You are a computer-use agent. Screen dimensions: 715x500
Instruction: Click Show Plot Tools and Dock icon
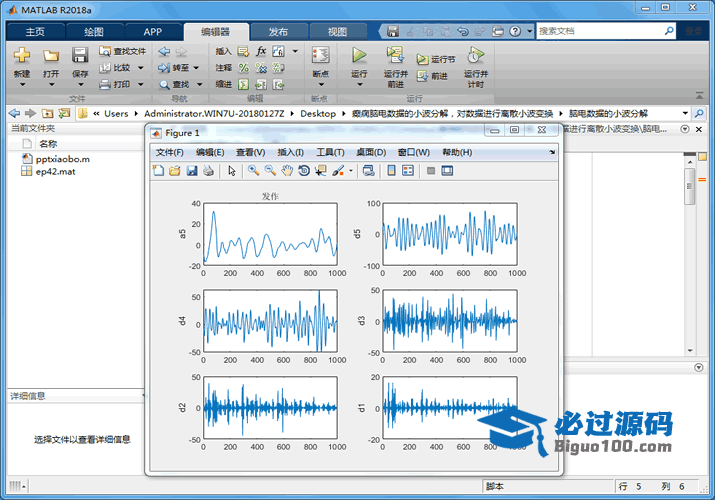[x=447, y=171]
